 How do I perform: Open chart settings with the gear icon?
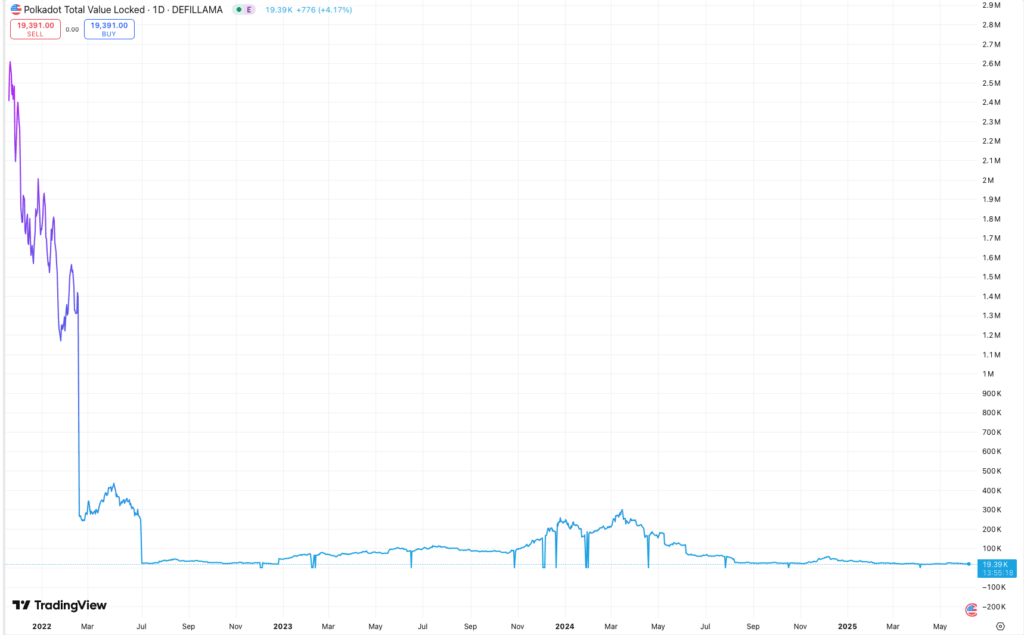pyautogui.click(x=1000, y=626)
